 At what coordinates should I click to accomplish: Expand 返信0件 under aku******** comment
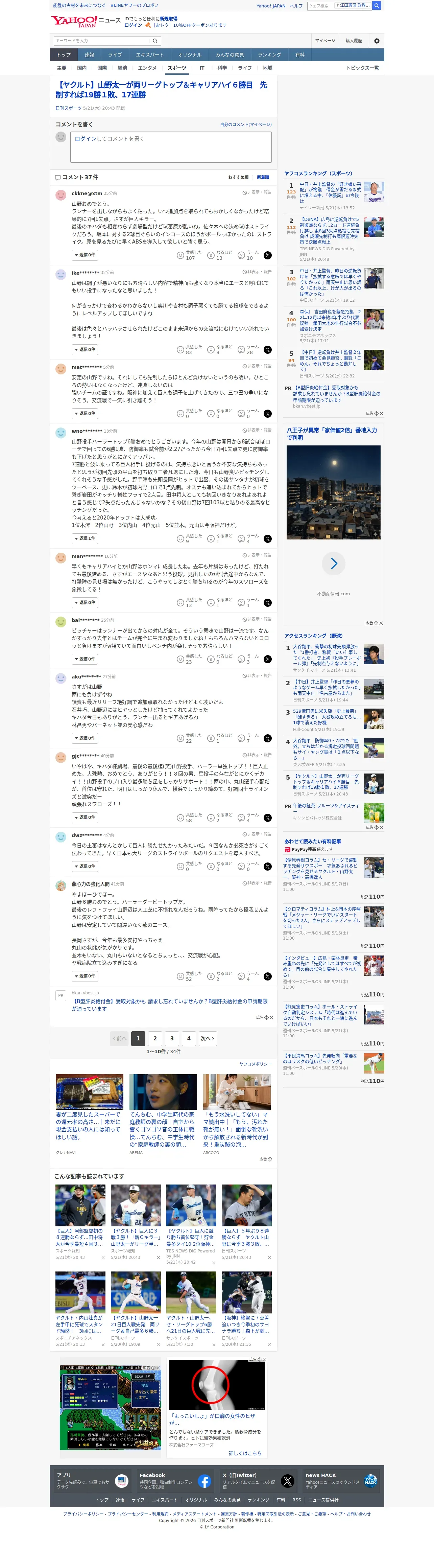point(85,738)
